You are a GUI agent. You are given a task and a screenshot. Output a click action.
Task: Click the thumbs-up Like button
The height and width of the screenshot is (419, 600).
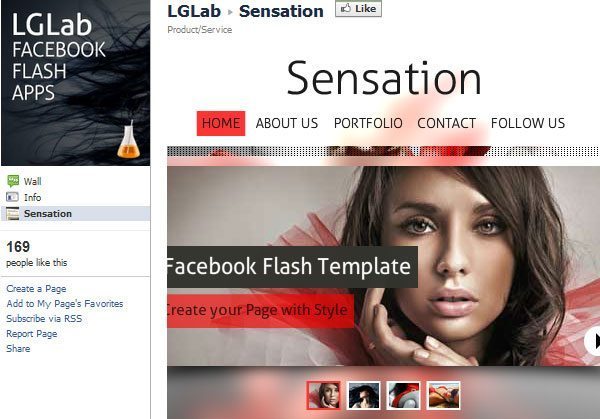point(358,9)
